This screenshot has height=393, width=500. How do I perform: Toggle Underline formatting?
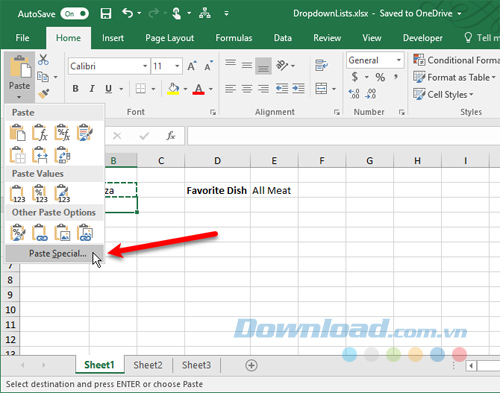[x=108, y=89]
